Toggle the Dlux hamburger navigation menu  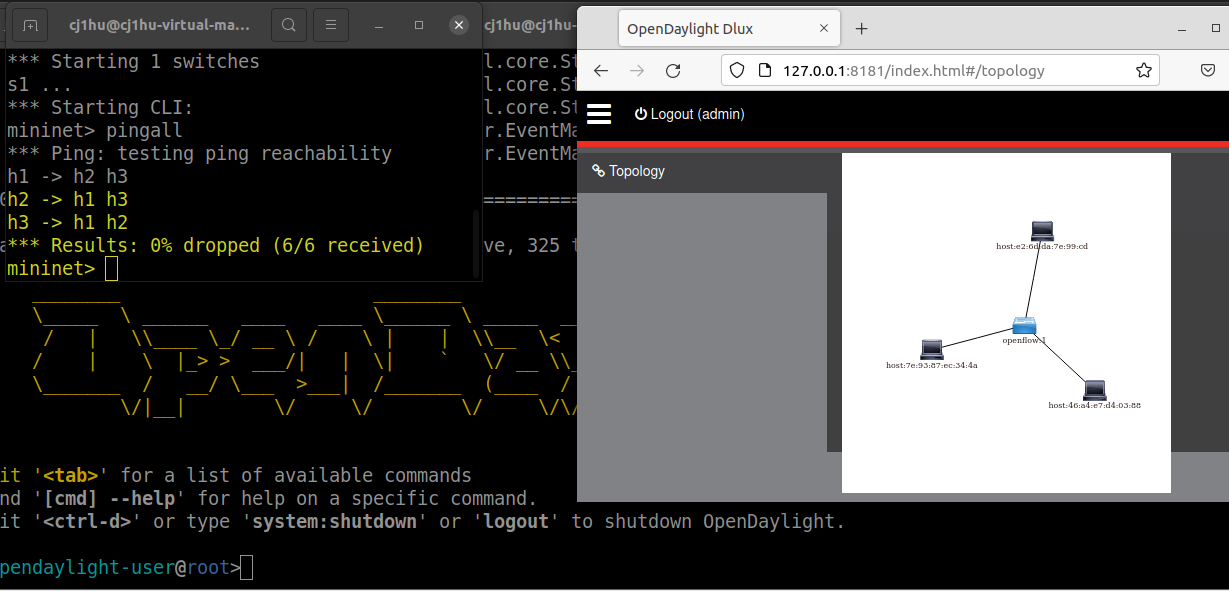click(599, 114)
